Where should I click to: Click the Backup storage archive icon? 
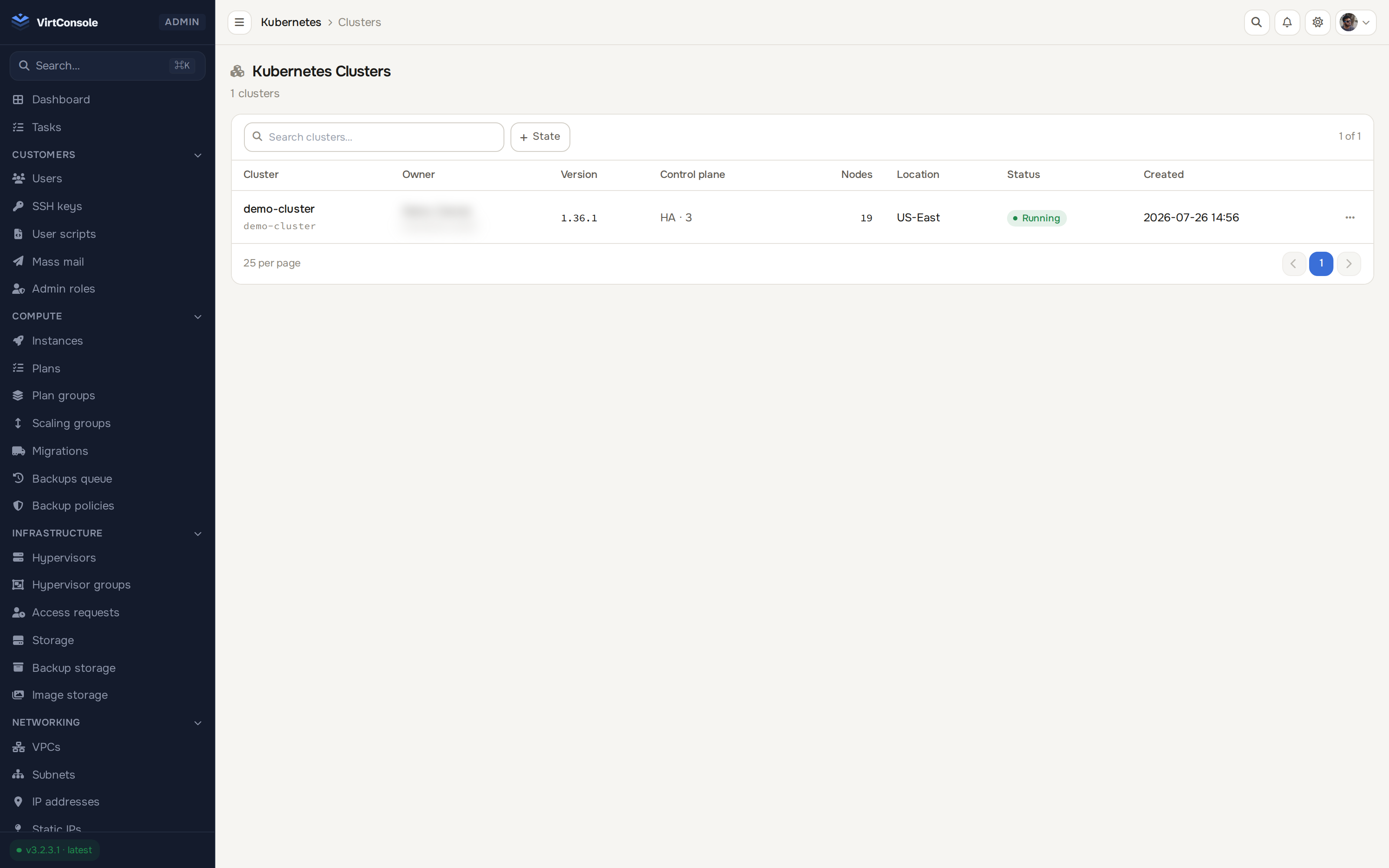pos(18,667)
